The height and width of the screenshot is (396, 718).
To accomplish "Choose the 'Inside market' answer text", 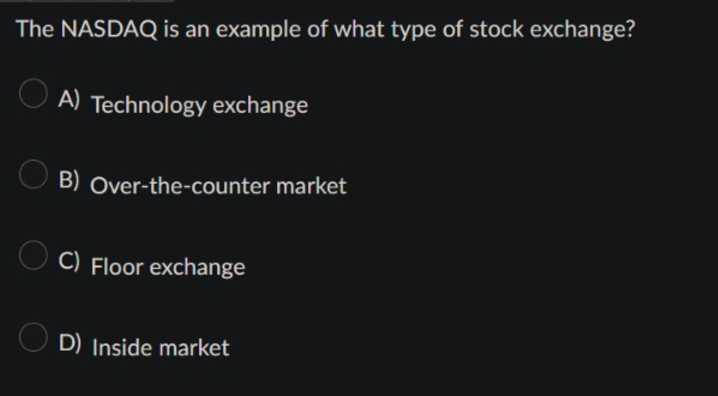I will [161, 347].
